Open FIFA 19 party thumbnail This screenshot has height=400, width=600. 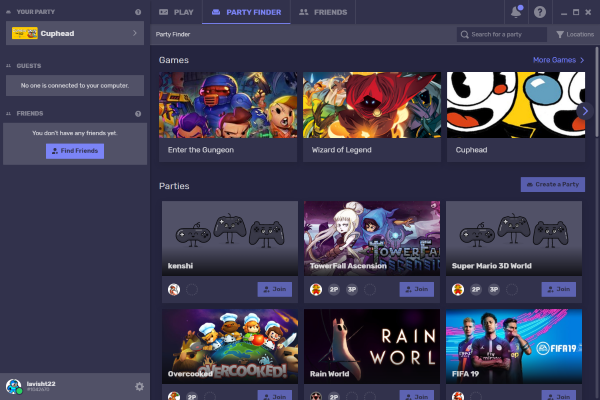(x=514, y=346)
